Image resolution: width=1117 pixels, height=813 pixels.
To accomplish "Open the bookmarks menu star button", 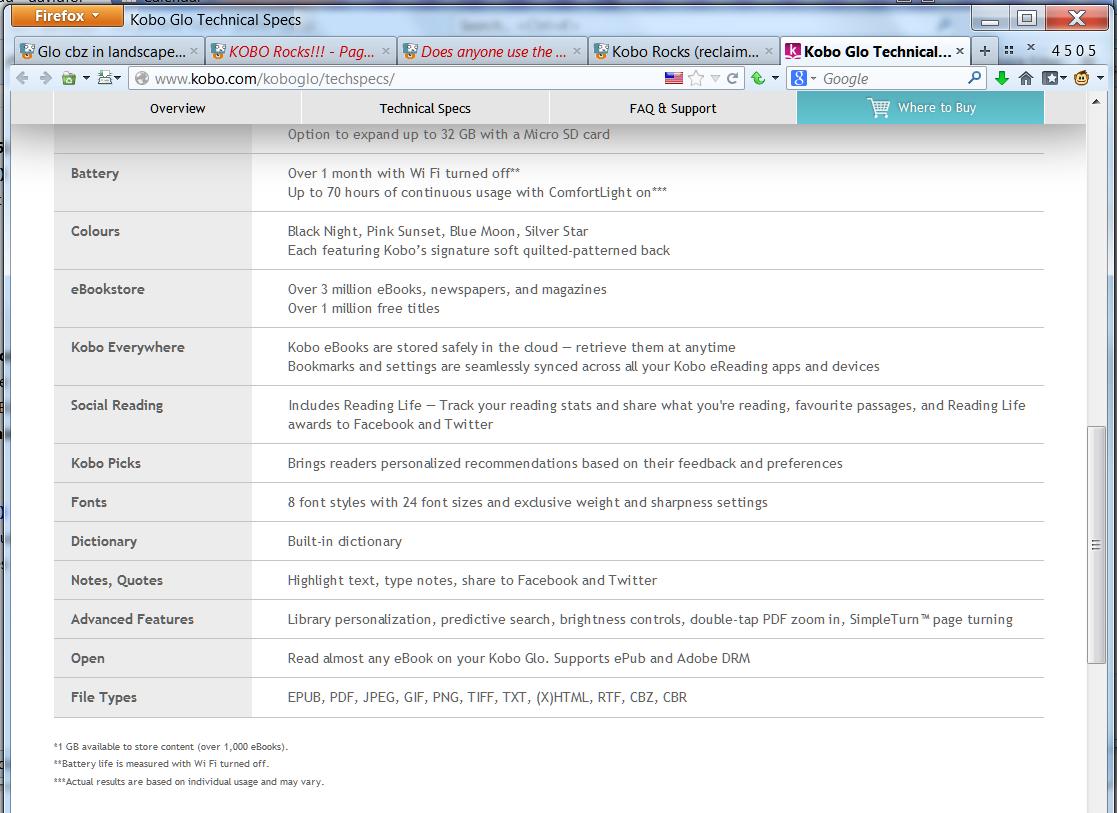I will (x=1050, y=78).
